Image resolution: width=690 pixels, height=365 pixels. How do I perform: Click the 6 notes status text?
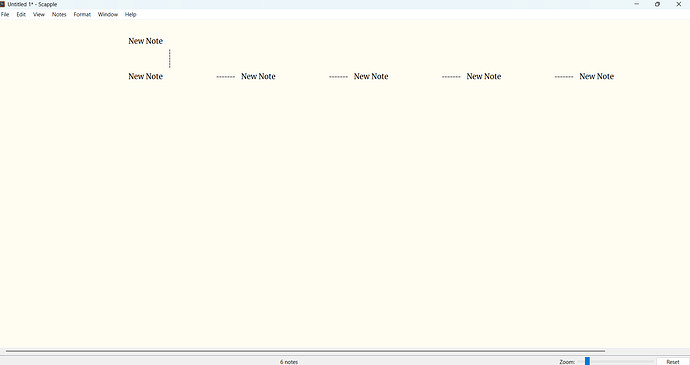tap(289, 362)
